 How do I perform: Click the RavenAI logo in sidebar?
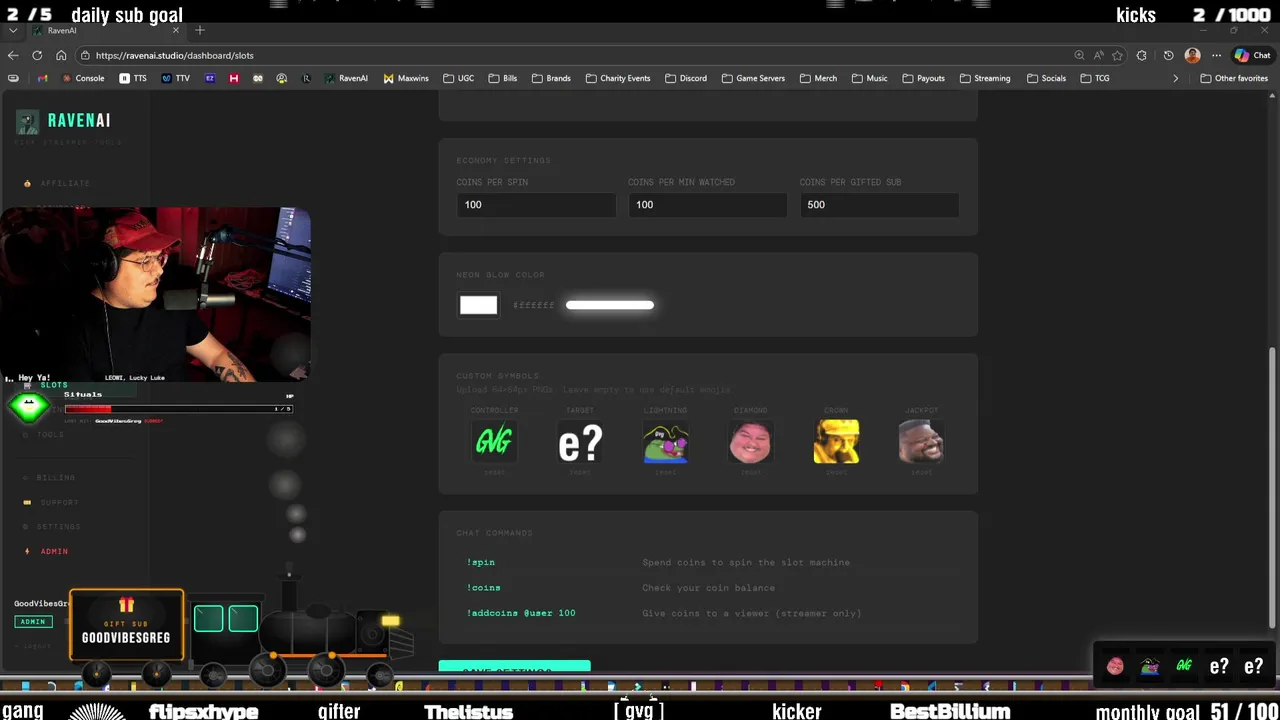64,121
